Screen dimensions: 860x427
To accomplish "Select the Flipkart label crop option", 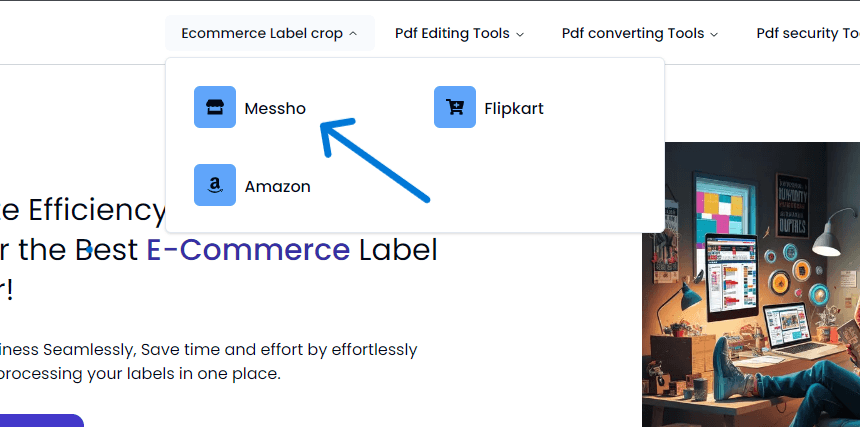I will tap(489, 107).
